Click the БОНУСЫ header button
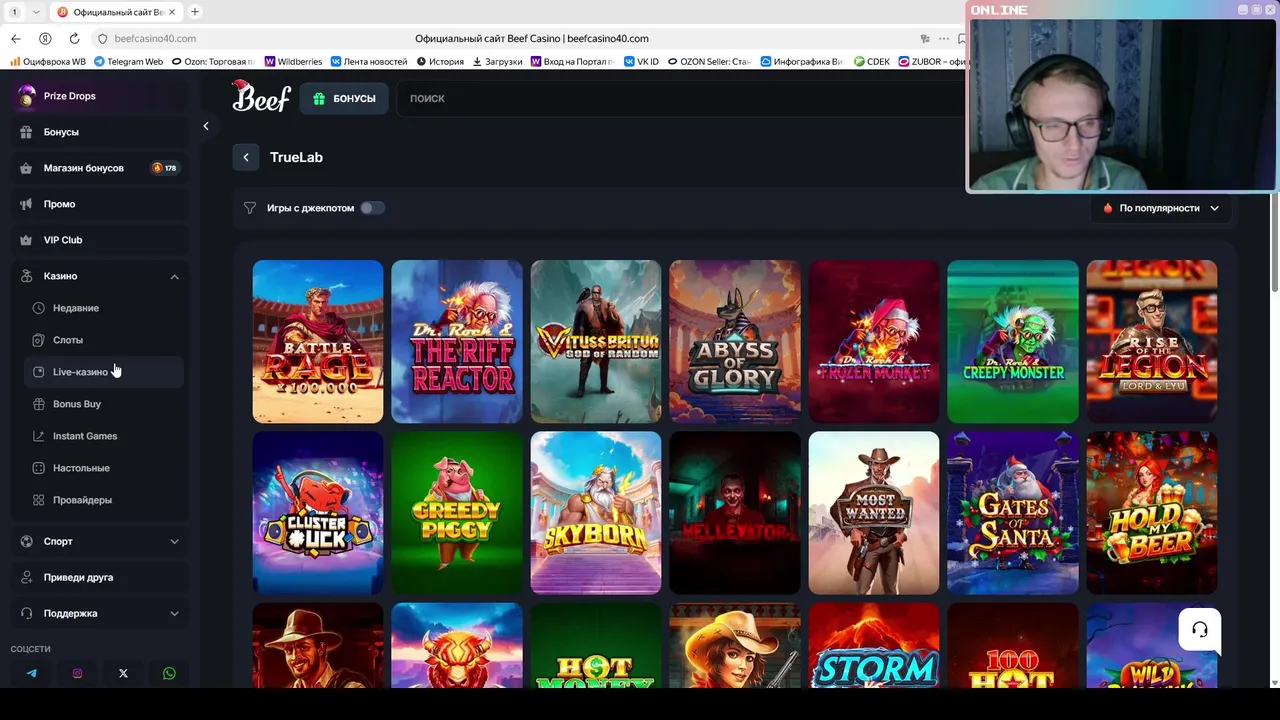 (x=344, y=98)
